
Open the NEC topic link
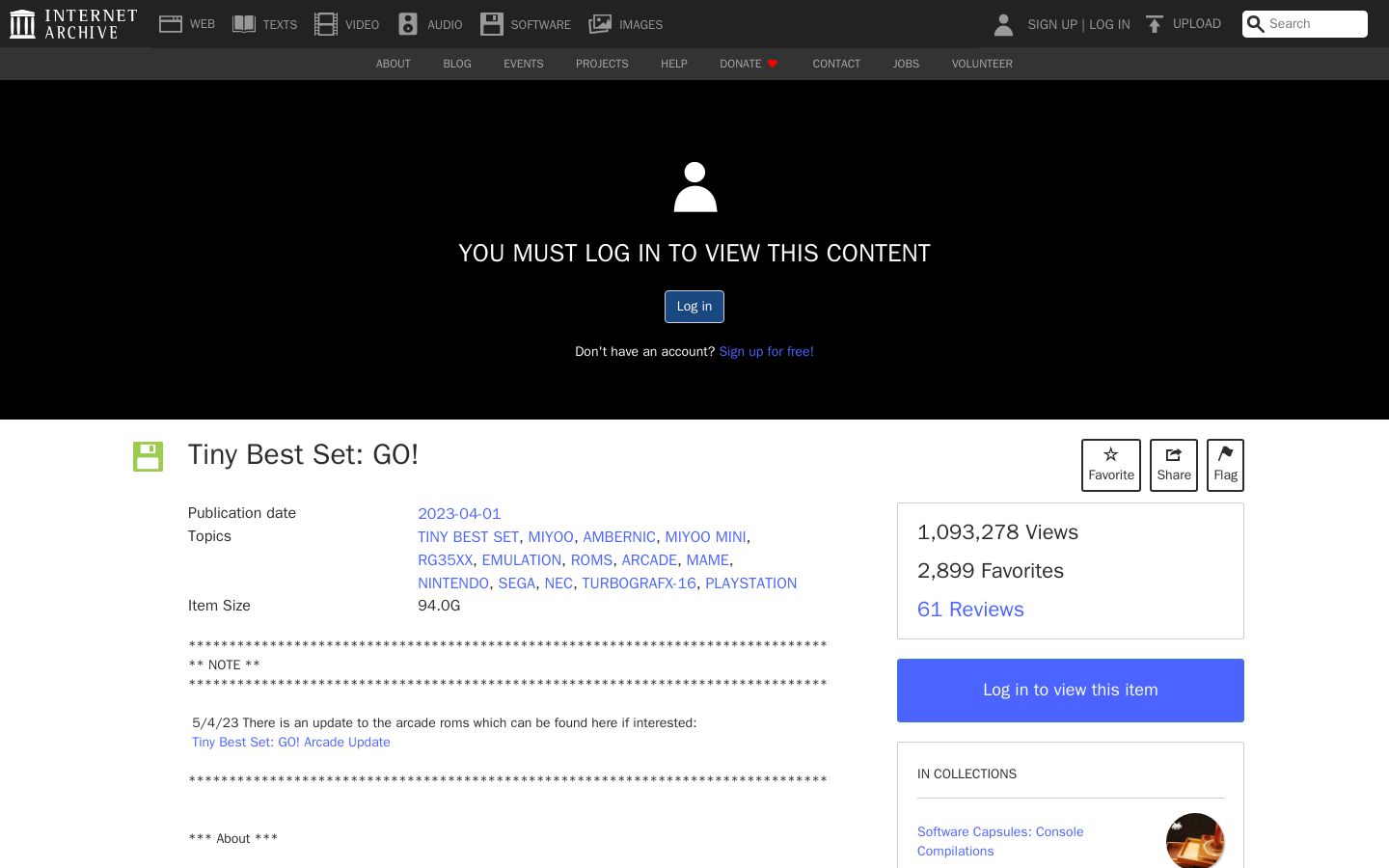click(x=558, y=583)
